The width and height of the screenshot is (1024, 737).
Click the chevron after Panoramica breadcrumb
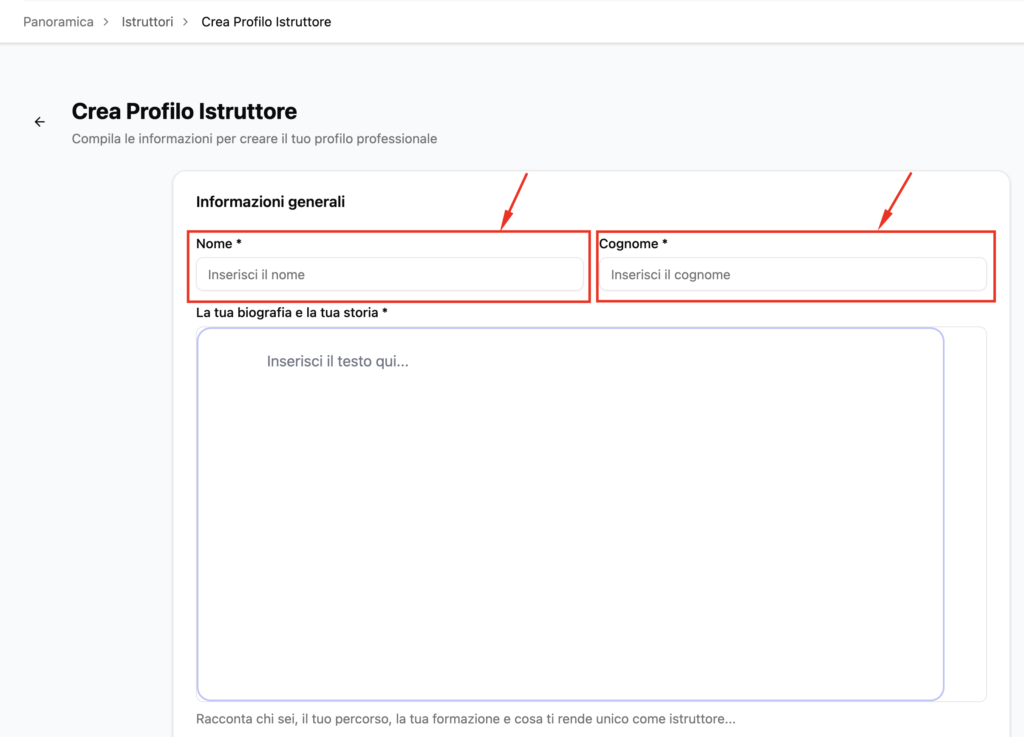[x=108, y=22]
